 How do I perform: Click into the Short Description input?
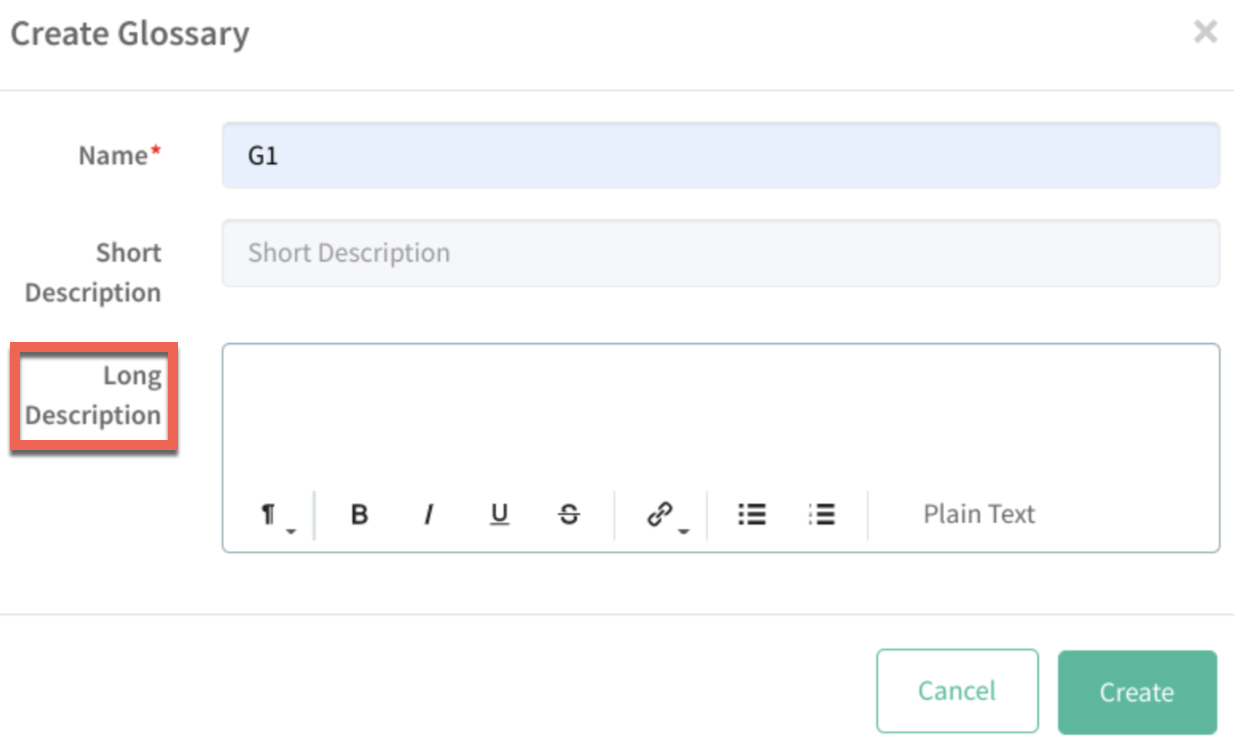[x=720, y=253]
